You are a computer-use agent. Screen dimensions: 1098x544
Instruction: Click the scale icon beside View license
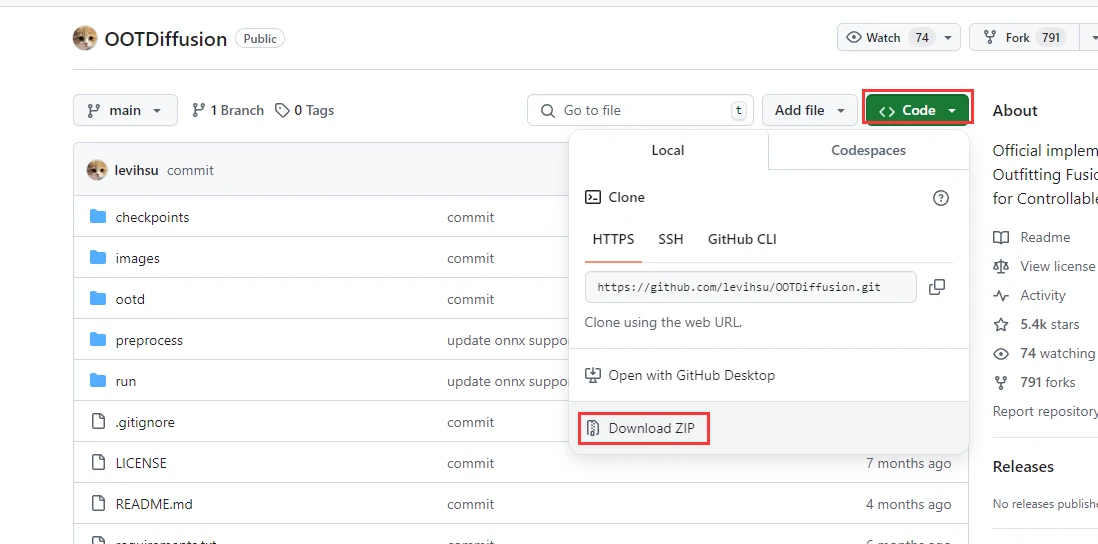pos(1001,266)
